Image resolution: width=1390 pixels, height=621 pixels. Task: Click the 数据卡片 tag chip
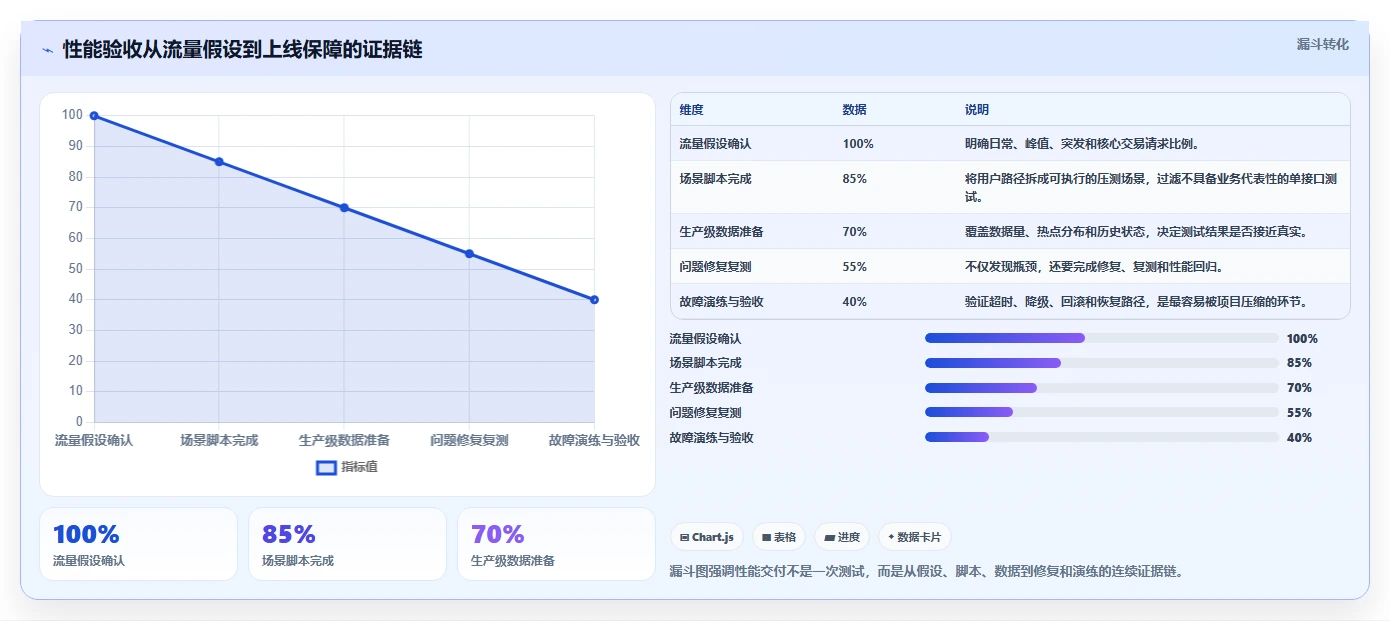914,537
